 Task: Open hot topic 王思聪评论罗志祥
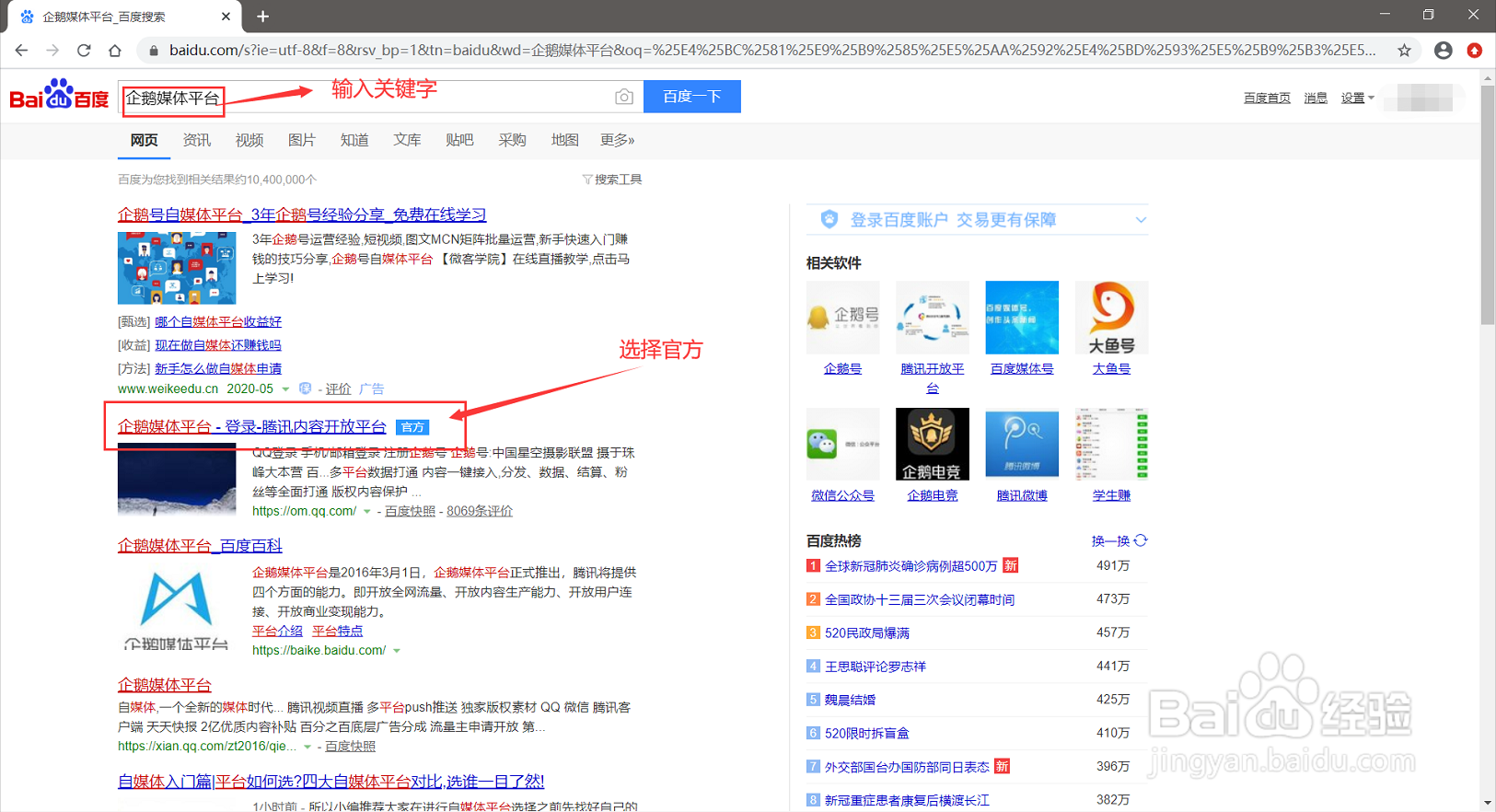point(876,667)
